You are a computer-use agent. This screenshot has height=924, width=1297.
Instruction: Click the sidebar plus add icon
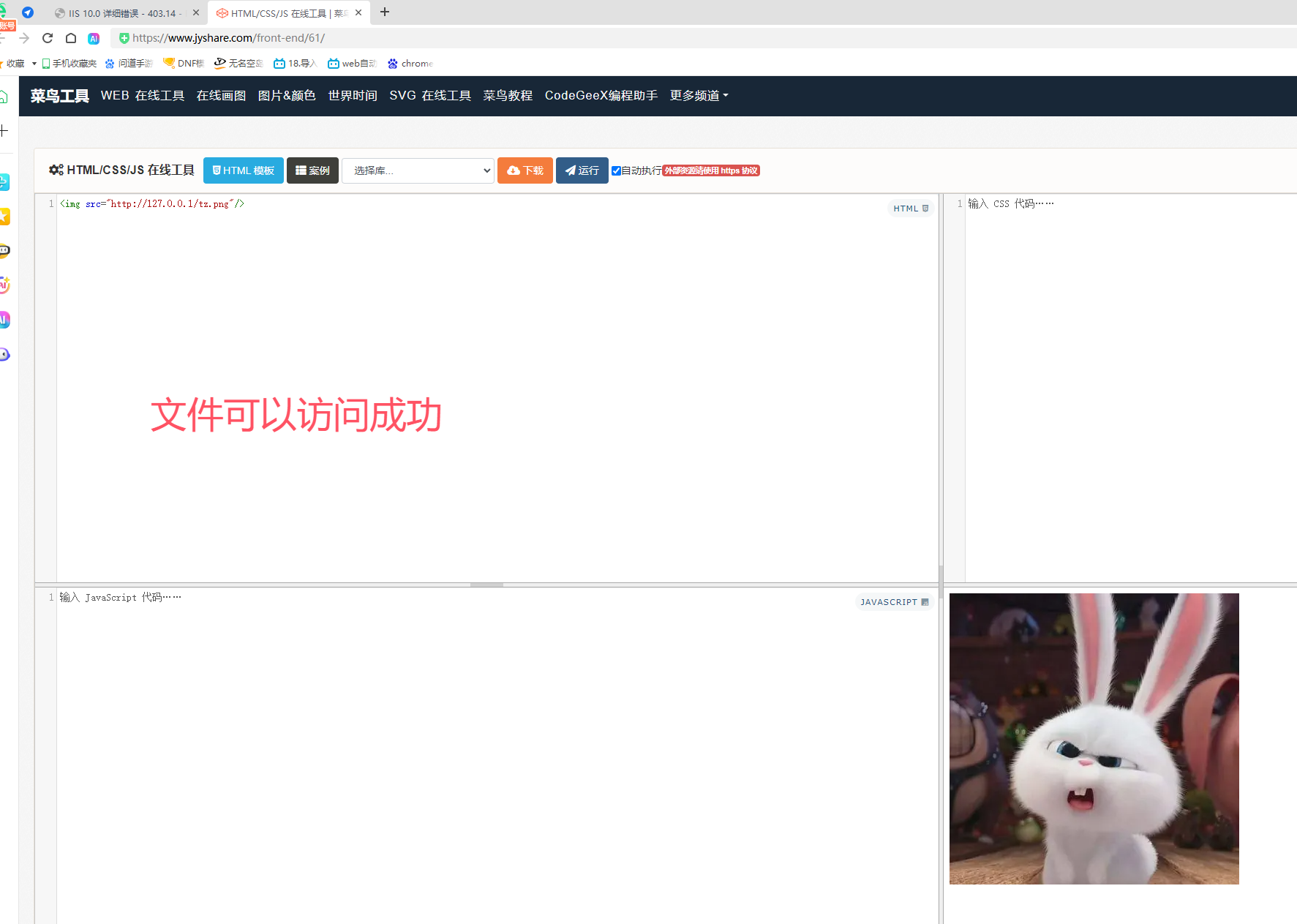click(x=4, y=131)
